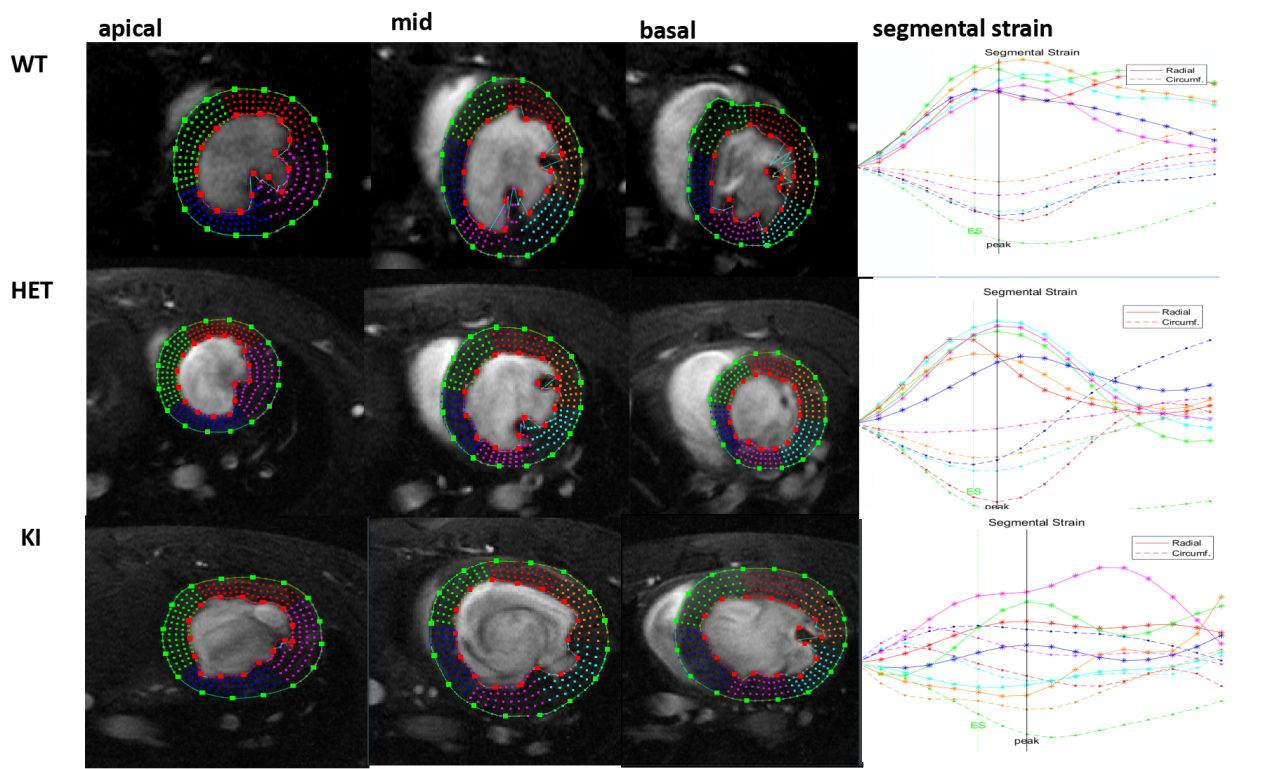Image resolution: width=1268 pixels, height=769 pixels.
Task: Select the WT mid MRI slice image
Action: (498, 155)
